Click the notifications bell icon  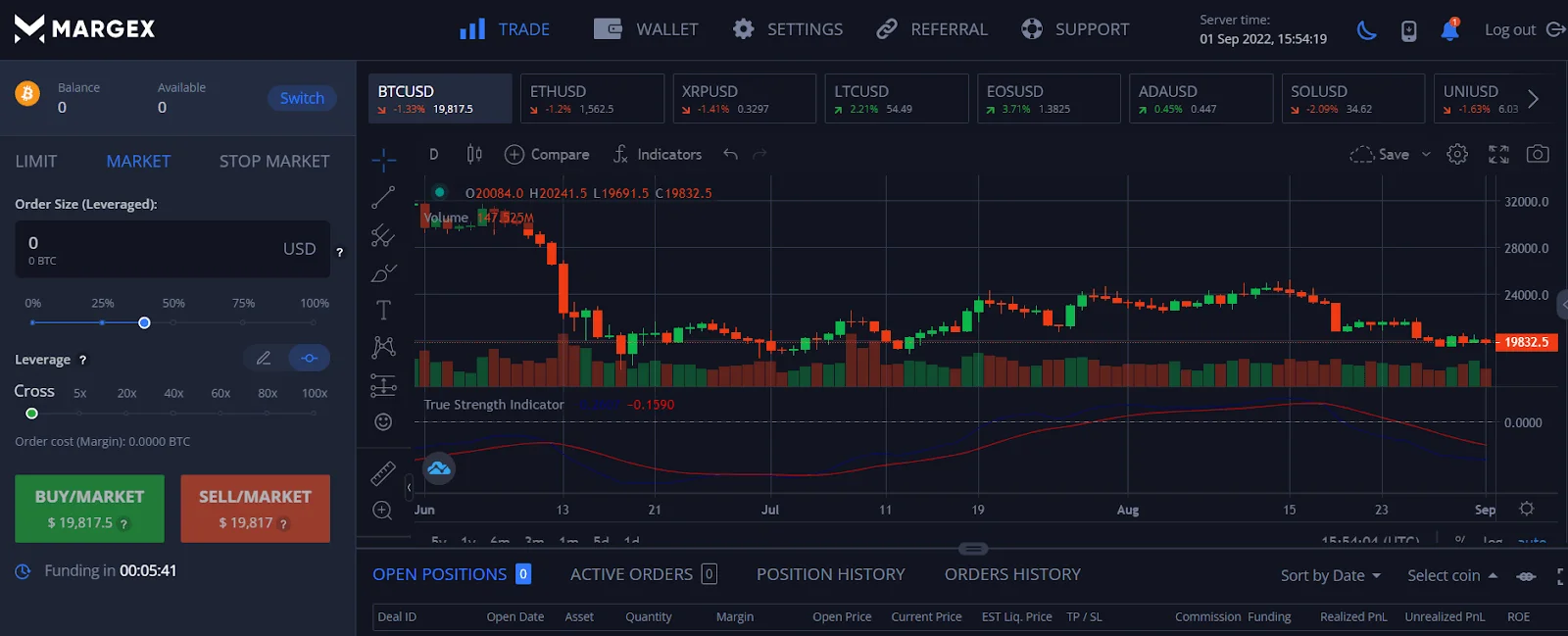point(1449,30)
